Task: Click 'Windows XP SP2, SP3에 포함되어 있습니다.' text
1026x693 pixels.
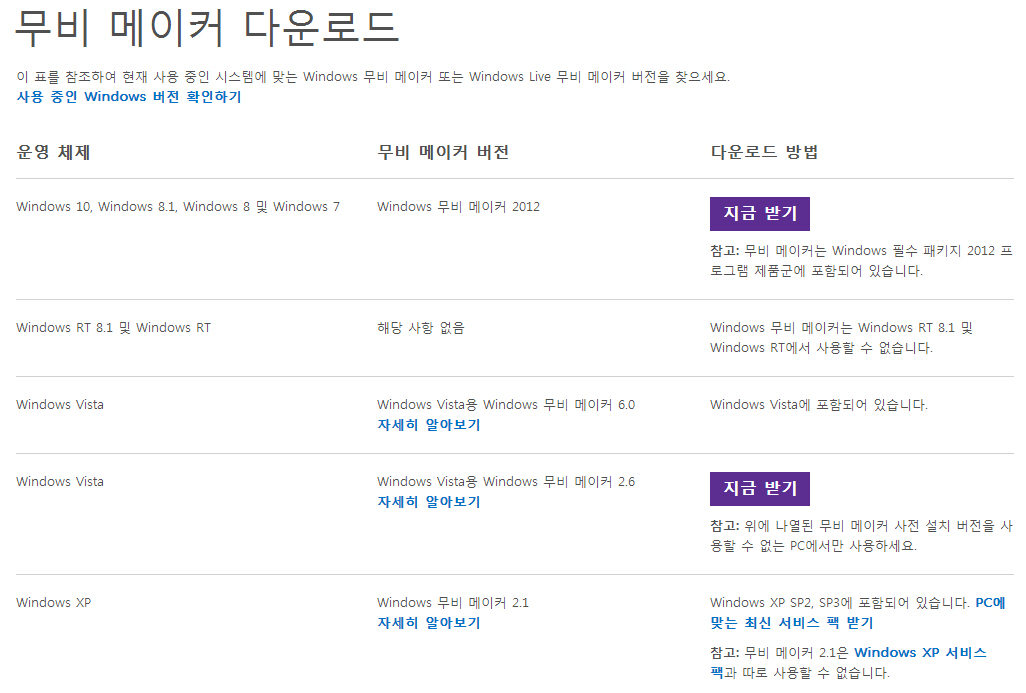Action: pos(840,603)
